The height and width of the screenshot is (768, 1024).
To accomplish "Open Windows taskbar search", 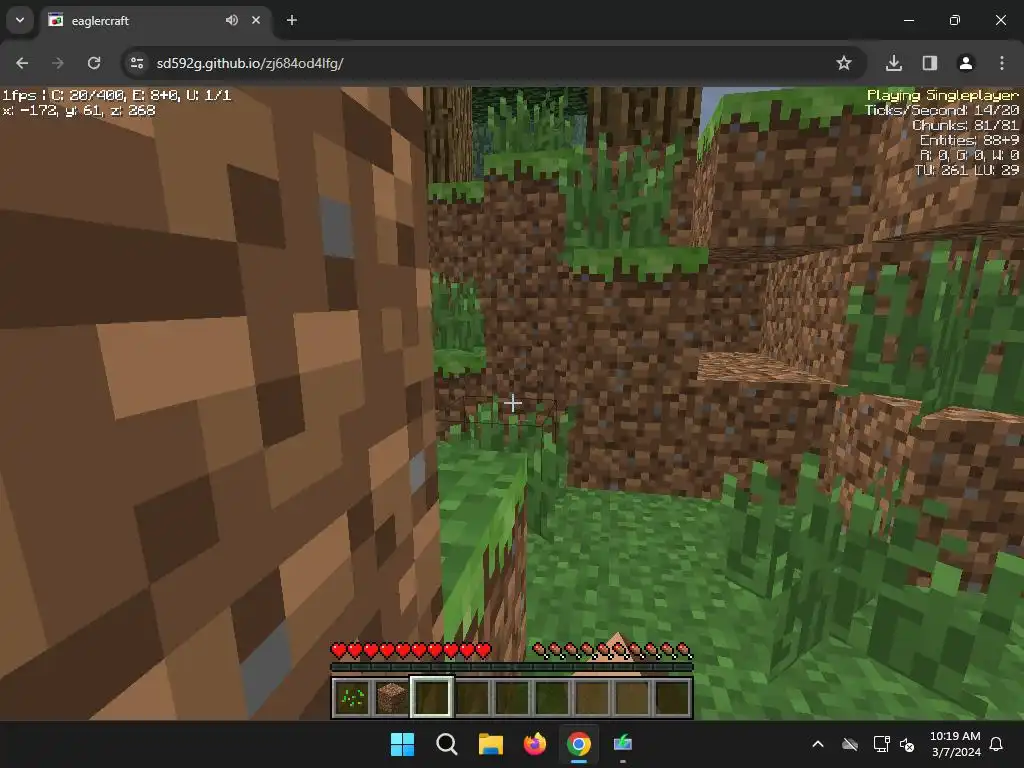I will click(447, 744).
